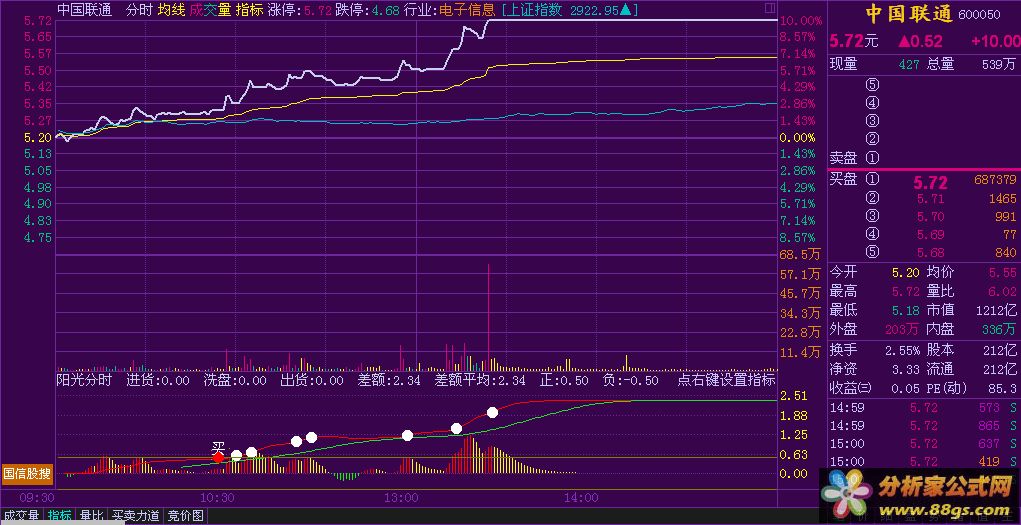Click the 15:00 trade row with volume 419
The image size is (1021, 525).
coord(923,462)
